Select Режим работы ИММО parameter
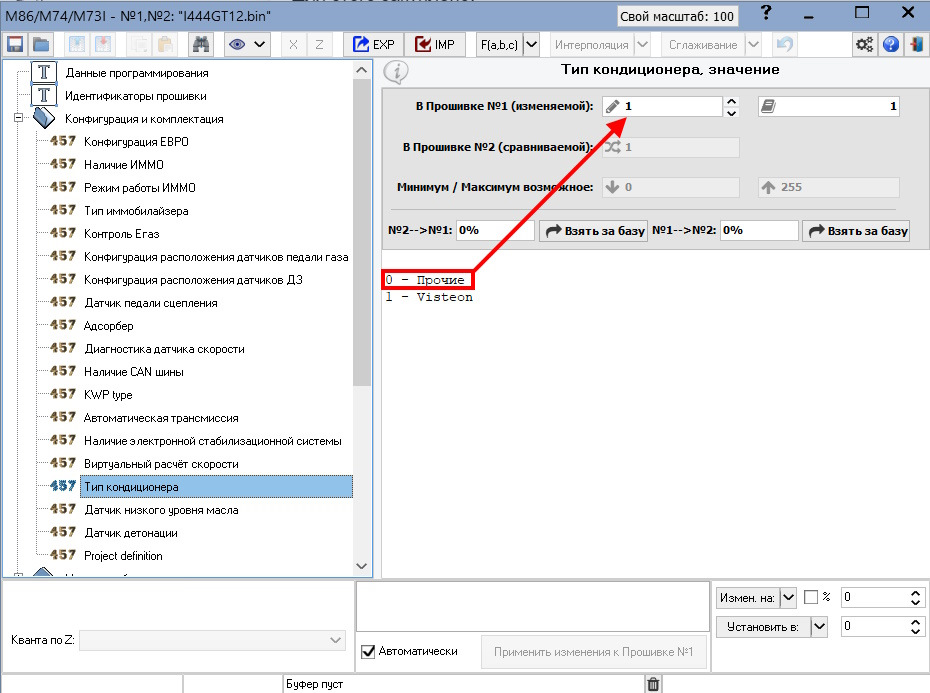The height and width of the screenshot is (693, 930). 139,188
